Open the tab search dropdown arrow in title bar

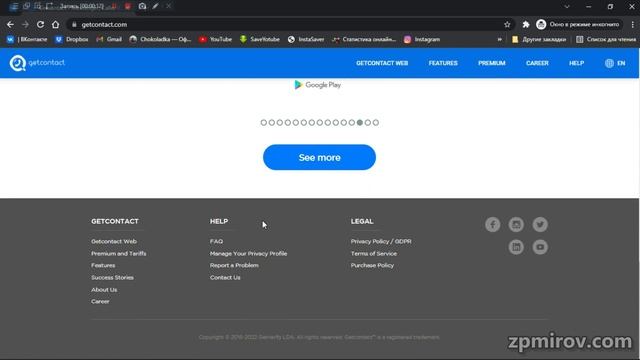[567, 7]
